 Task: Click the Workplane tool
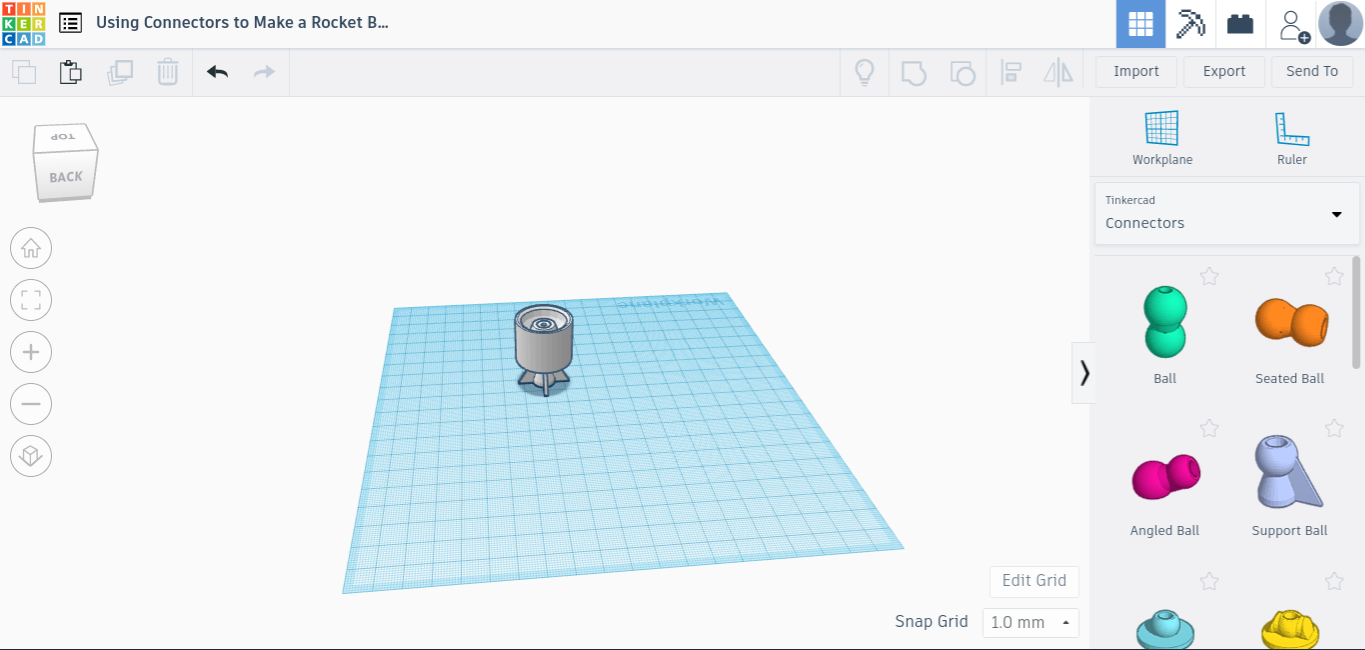(x=1162, y=135)
